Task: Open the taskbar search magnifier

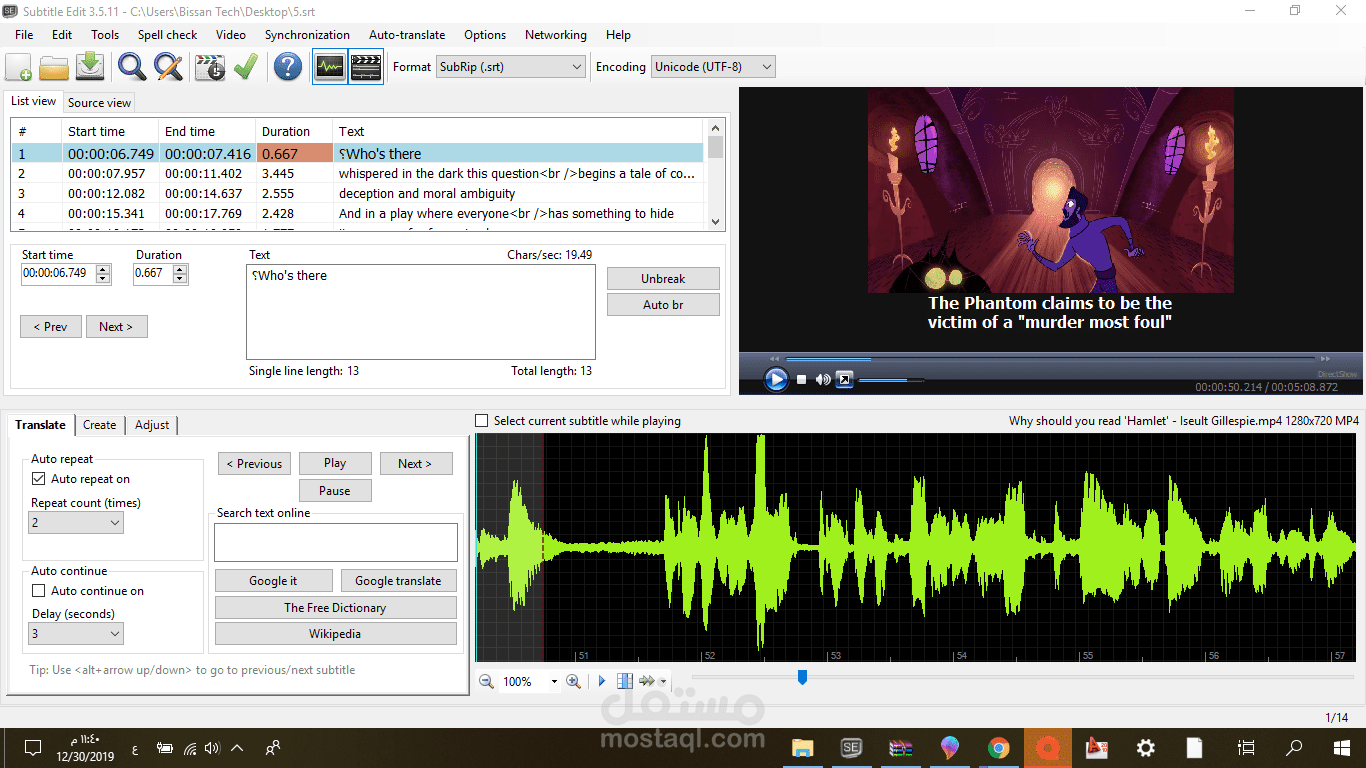Action: [x=1294, y=747]
